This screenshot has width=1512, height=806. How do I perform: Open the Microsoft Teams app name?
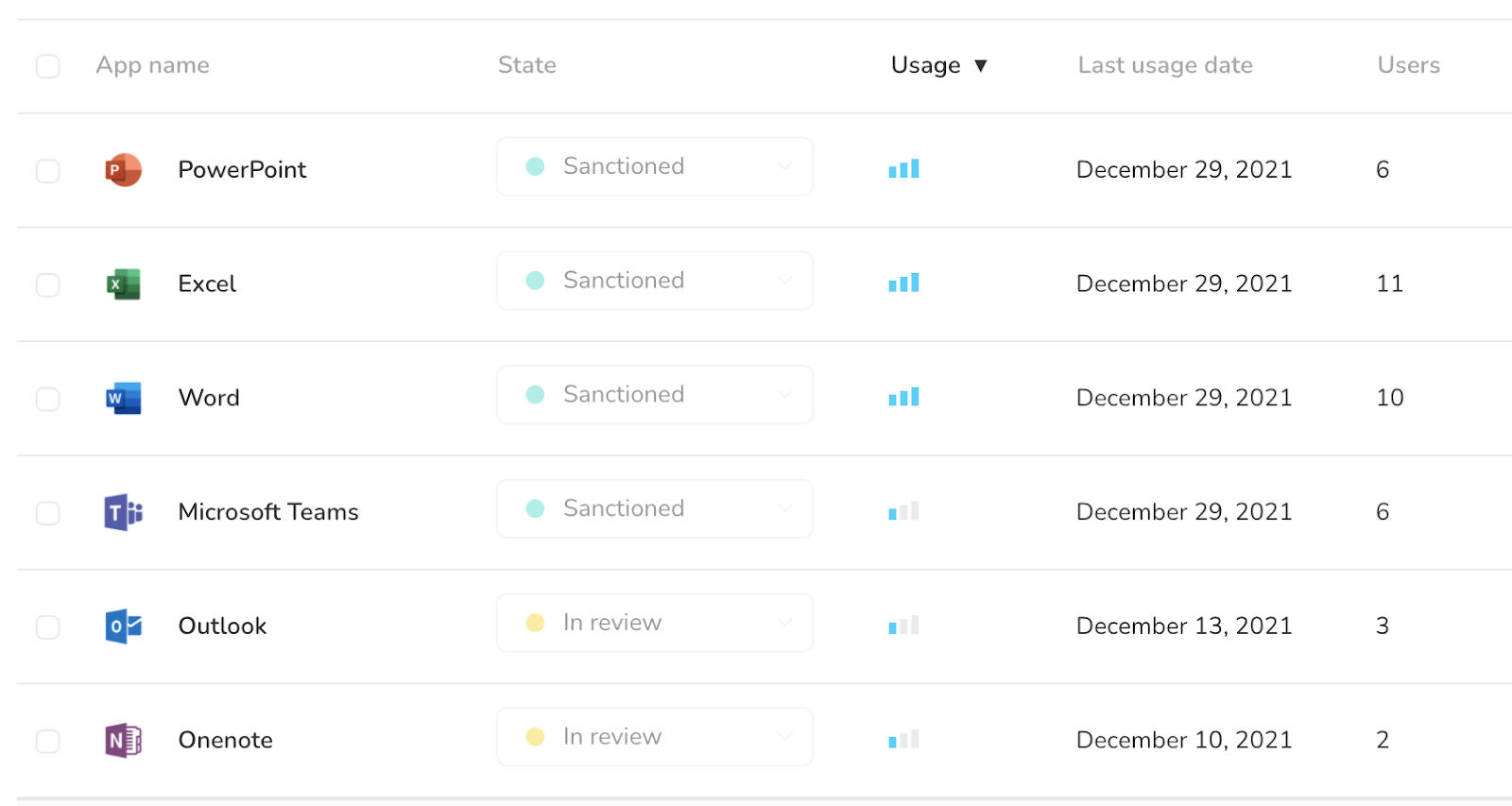tap(268, 512)
